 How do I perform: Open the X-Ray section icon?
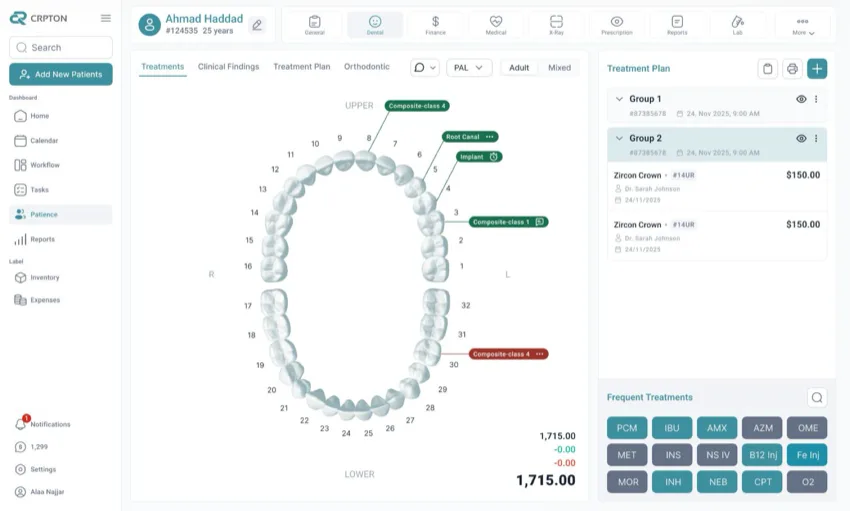556,24
